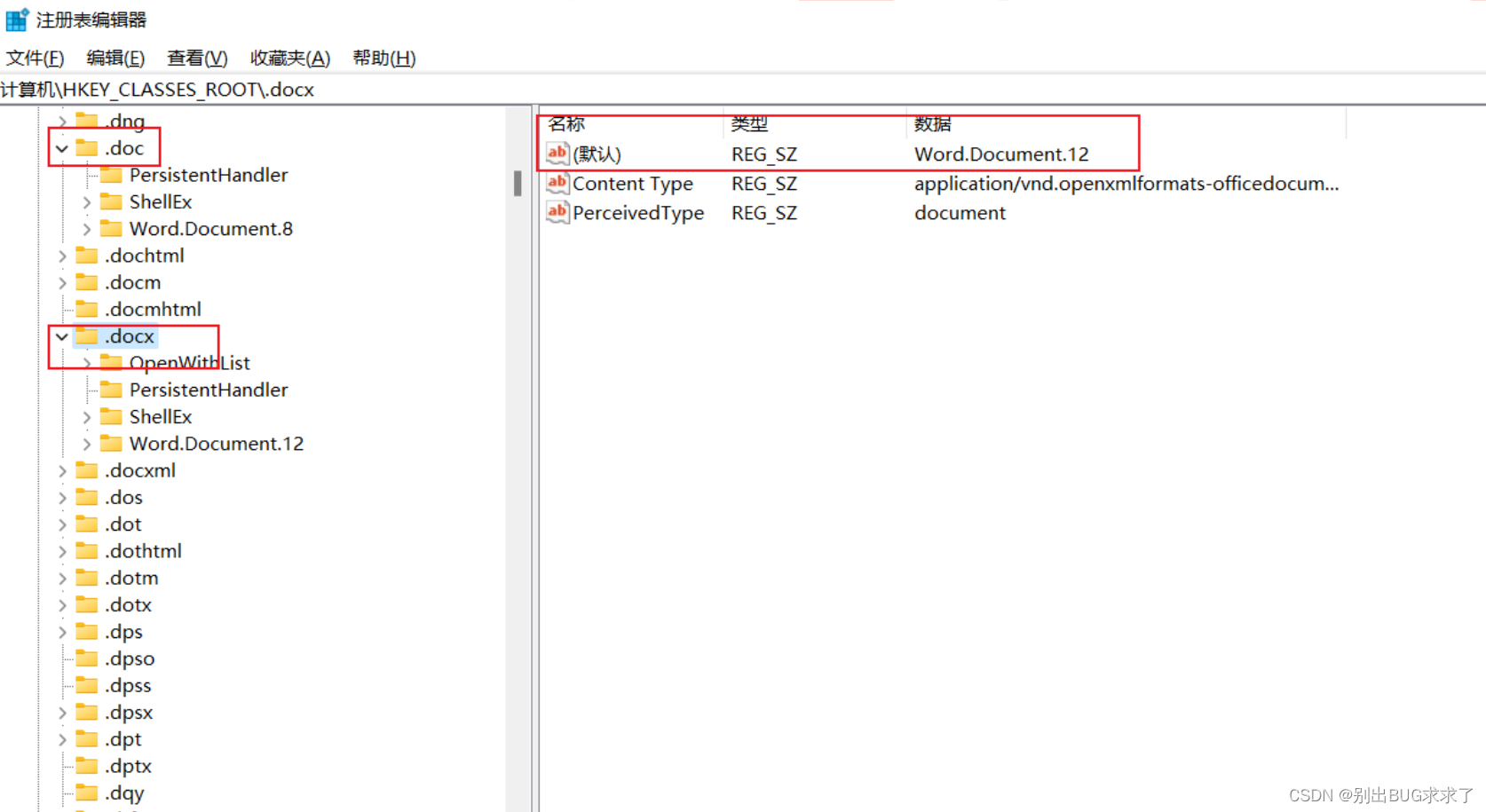Click the .dpss folder icon
Viewport: 1486px width, 812px height.
[87, 685]
